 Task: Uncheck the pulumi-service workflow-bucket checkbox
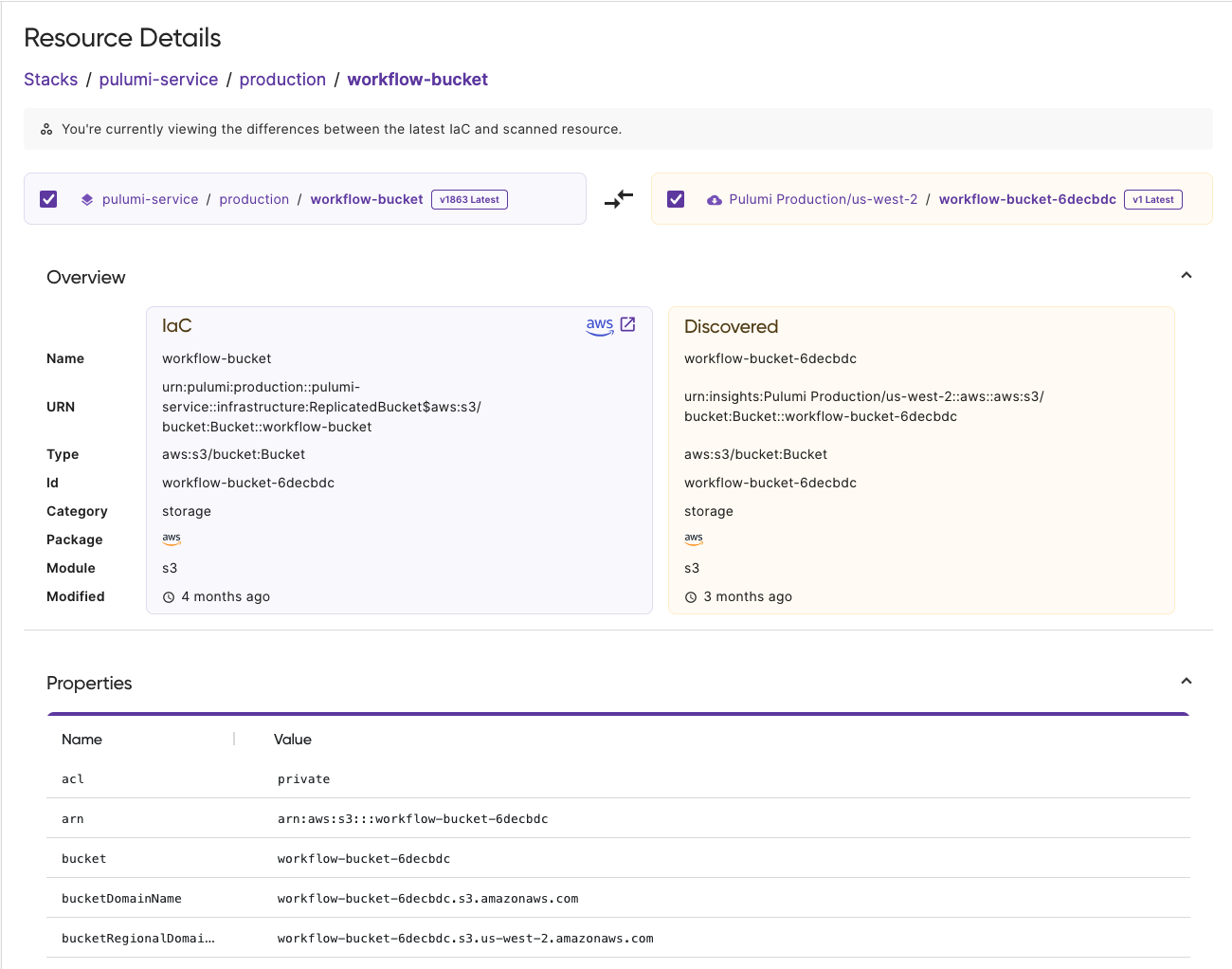pyautogui.click(x=48, y=199)
